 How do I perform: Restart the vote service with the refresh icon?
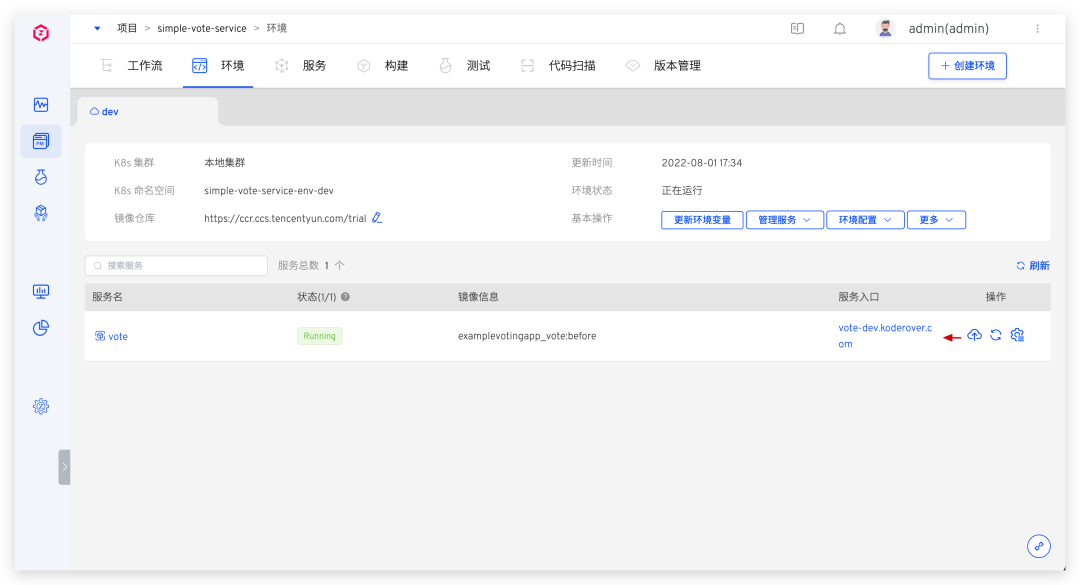pyautogui.click(x=996, y=336)
